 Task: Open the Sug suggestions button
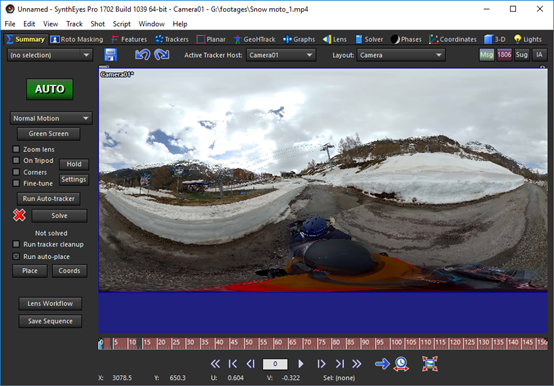521,55
